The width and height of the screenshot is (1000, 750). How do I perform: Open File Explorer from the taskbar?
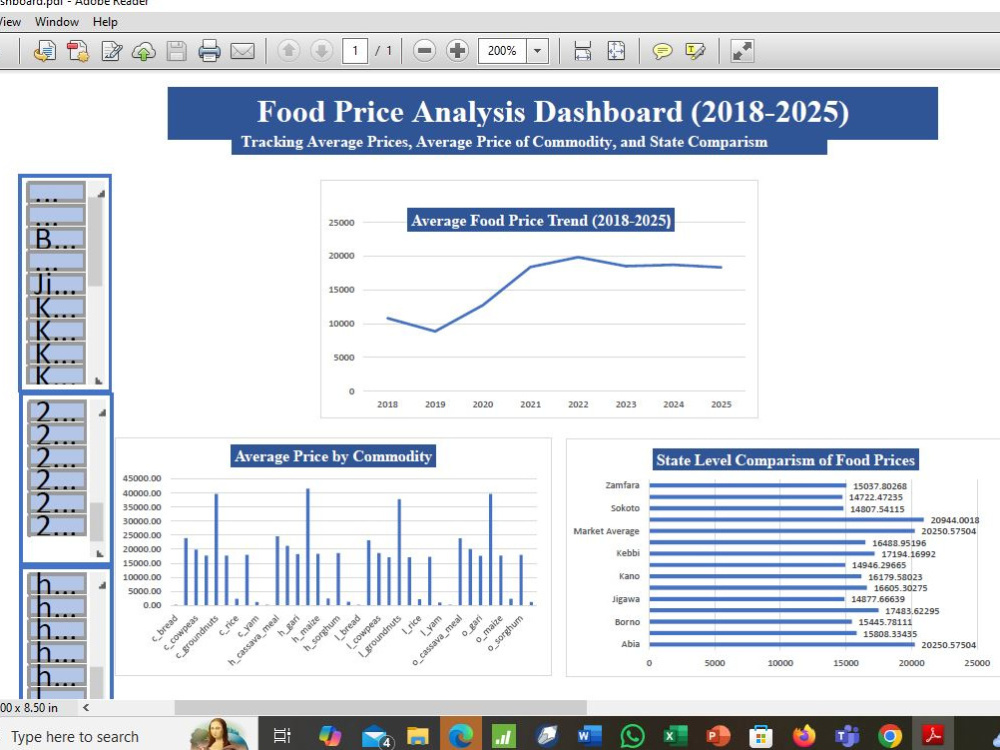pos(418,736)
